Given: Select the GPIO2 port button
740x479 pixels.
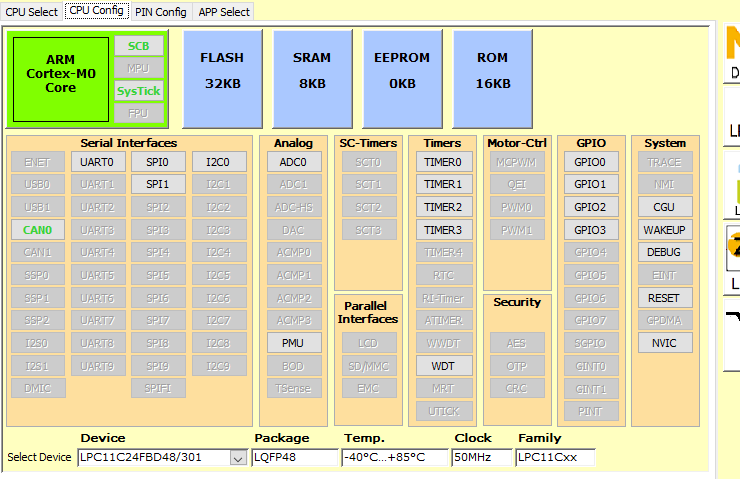Looking at the screenshot, I should click(x=591, y=207).
